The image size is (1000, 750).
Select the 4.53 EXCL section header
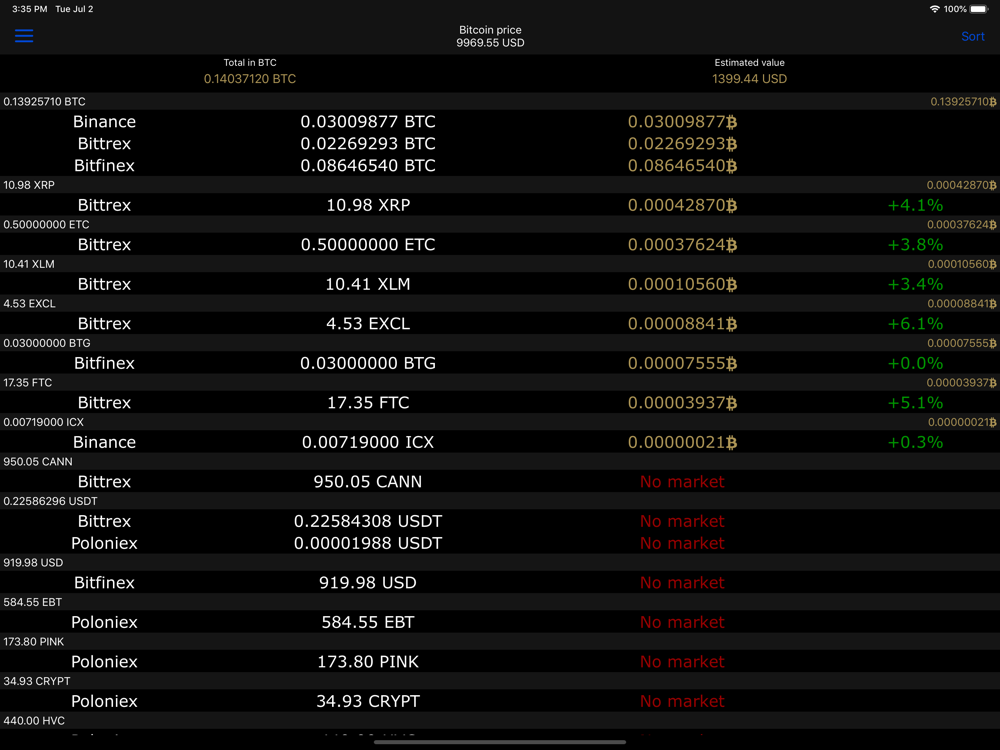(500, 304)
